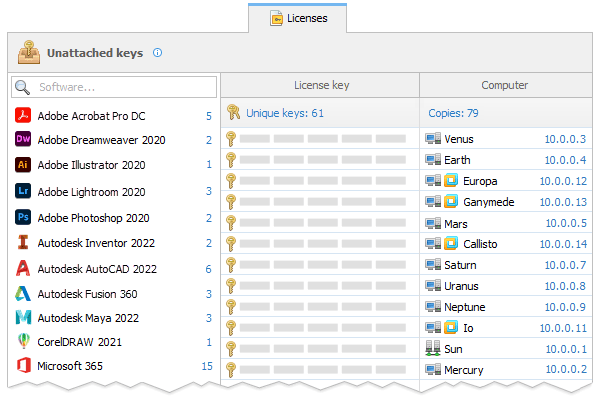Sort by Computer column header
The height and width of the screenshot is (400, 600).
click(506, 85)
